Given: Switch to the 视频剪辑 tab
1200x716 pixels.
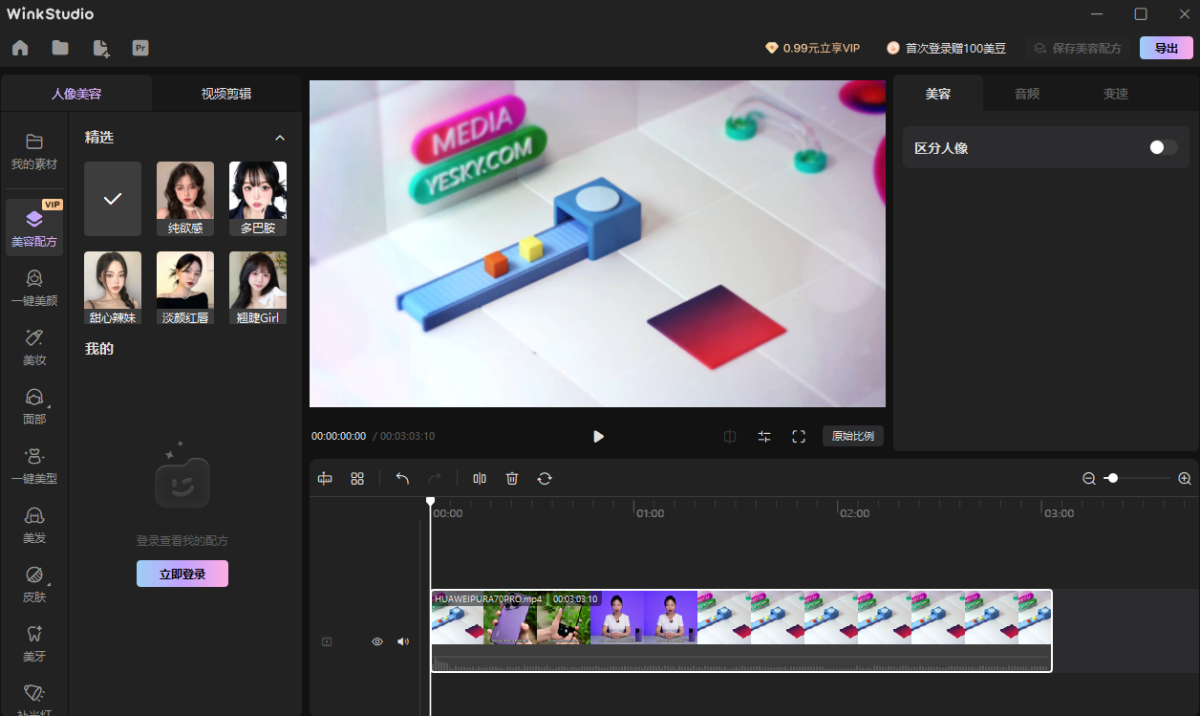Looking at the screenshot, I should [x=226, y=94].
